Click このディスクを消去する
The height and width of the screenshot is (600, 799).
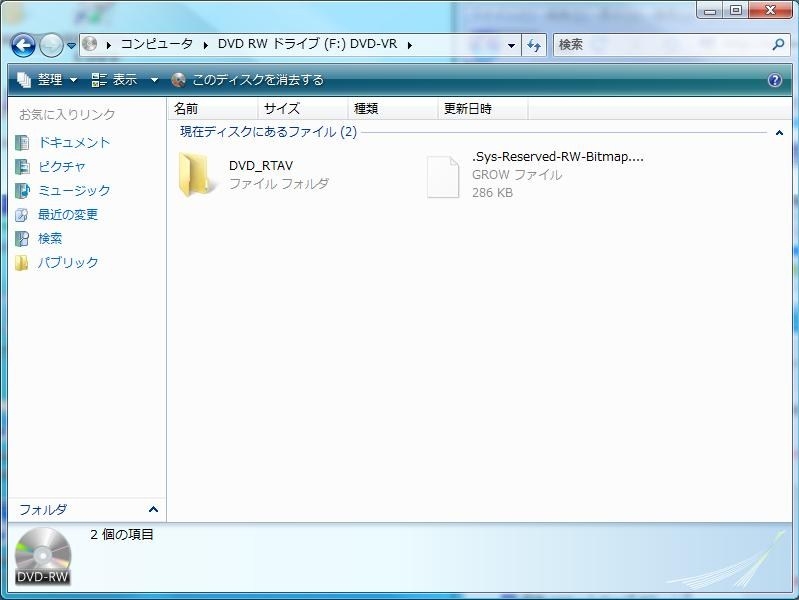pos(247,80)
